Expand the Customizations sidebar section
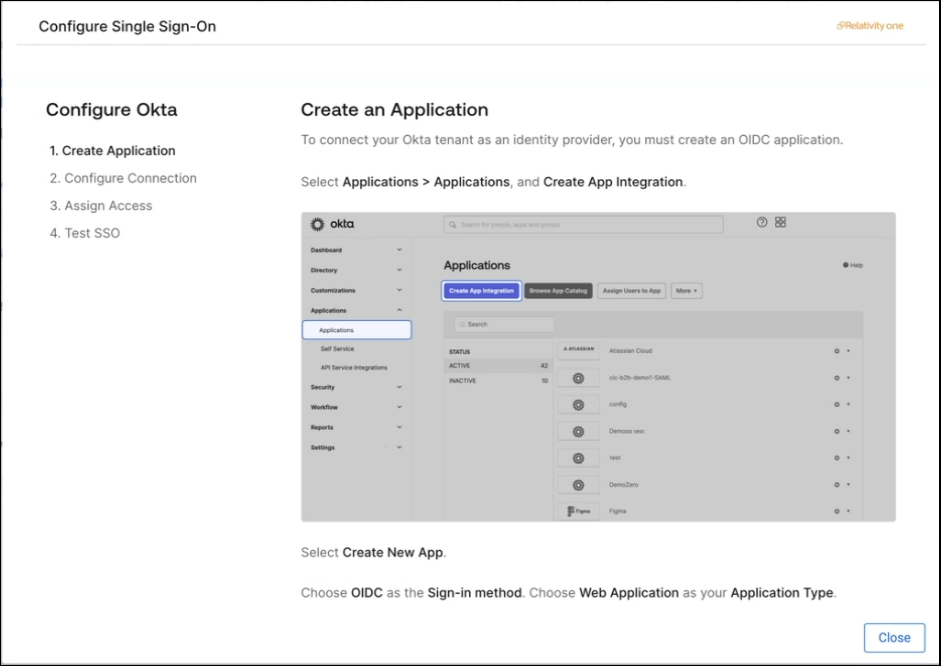Screen dimensions: 941x666 pyautogui.click(x=399, y=290)
